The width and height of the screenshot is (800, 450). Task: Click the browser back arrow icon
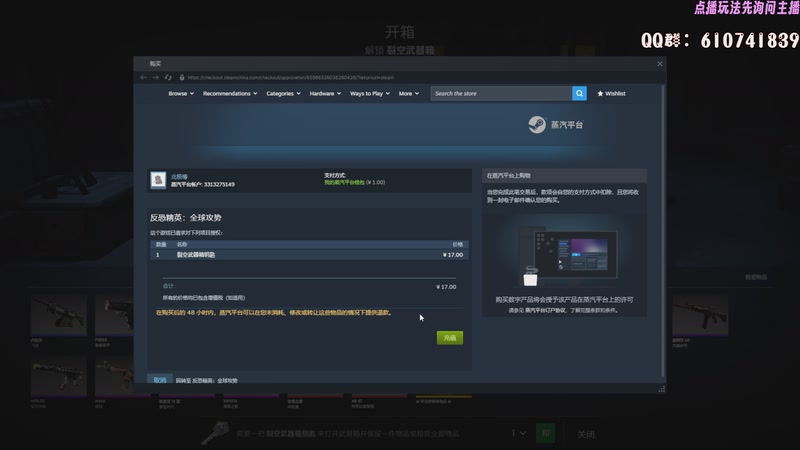point(143,78)
